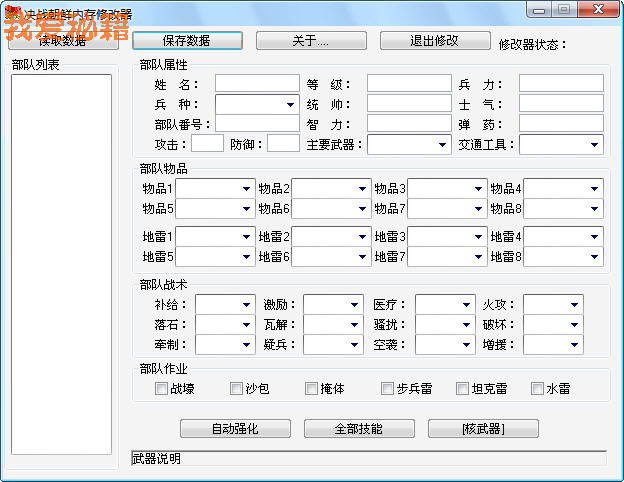Expand the 物品1 combo box

click(x=214, y=188)
